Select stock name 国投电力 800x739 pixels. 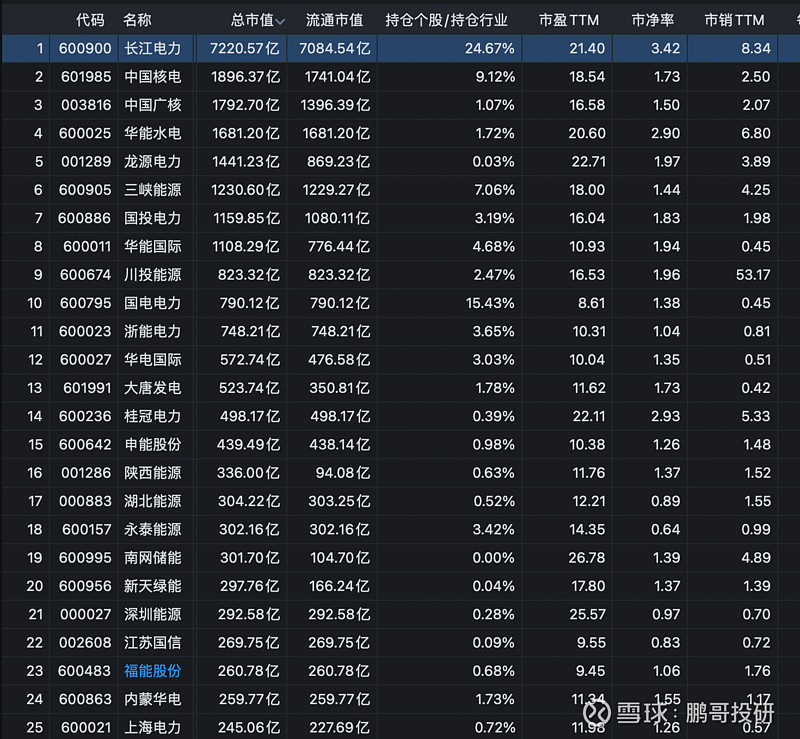153,218
